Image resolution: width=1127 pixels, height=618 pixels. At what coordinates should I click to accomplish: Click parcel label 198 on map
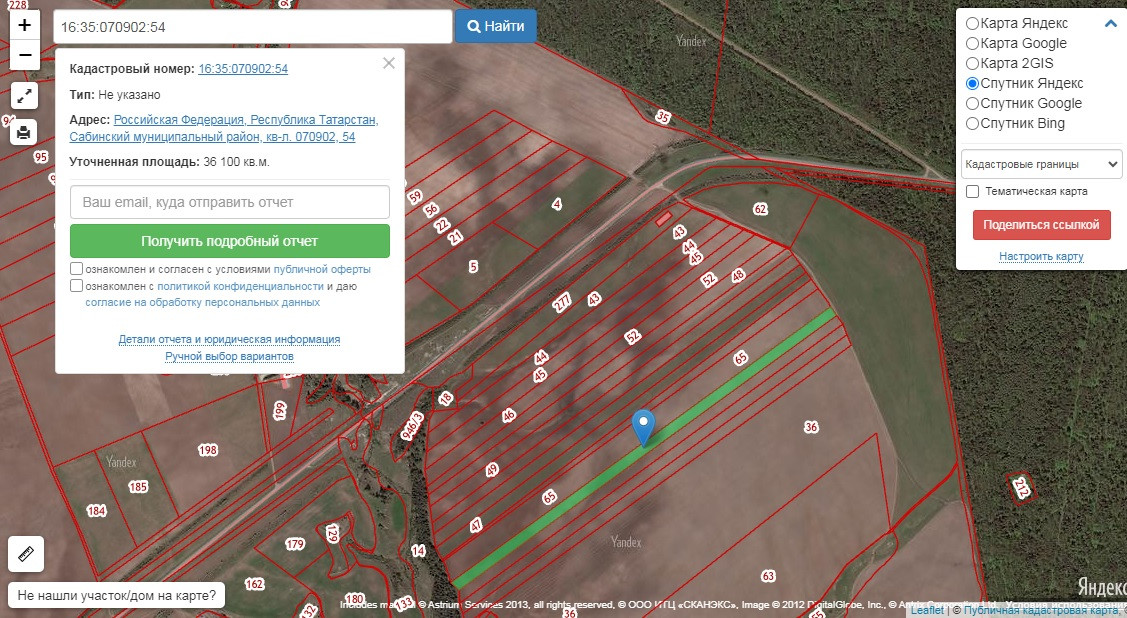pos(208,451)
